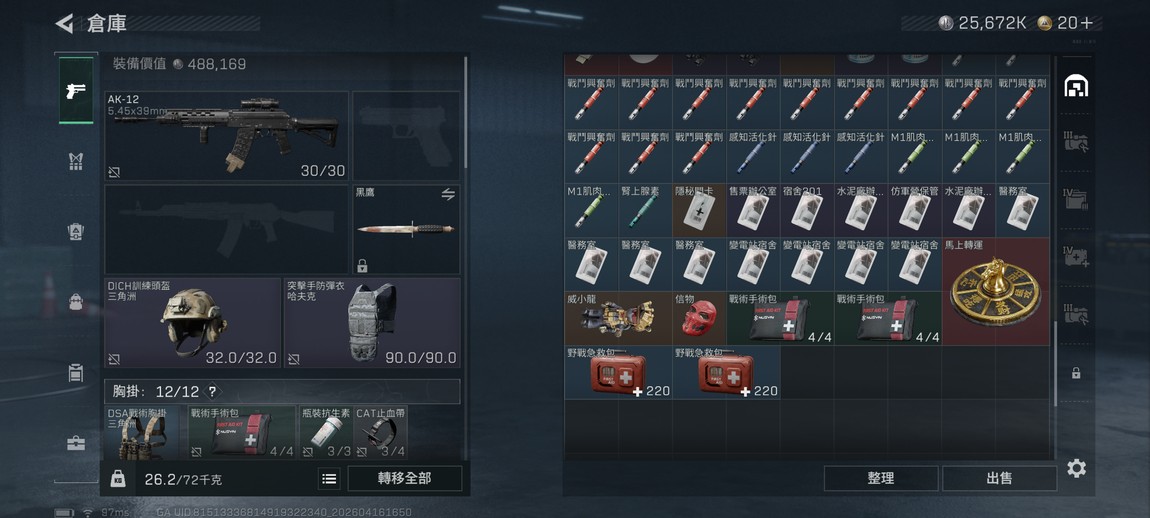Image resolution: width=1150 pixels, height=518 pixels.
Task: Select the main stash icon in right sidebar
Action: pyautogui.click(x=1076, y=87)
